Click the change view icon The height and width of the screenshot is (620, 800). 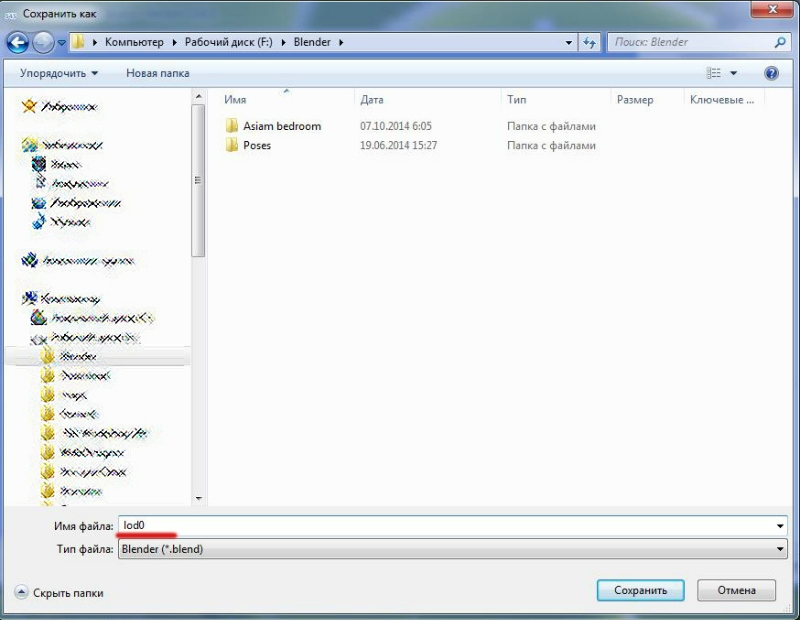tap(714, 73)
